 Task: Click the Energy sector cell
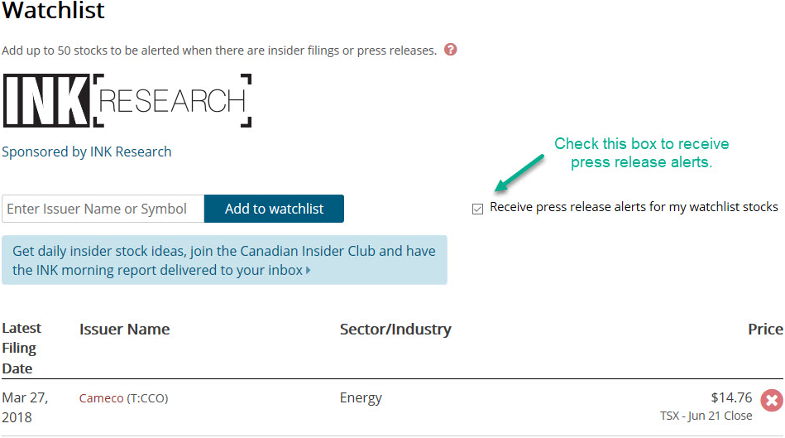click(360, 398)
